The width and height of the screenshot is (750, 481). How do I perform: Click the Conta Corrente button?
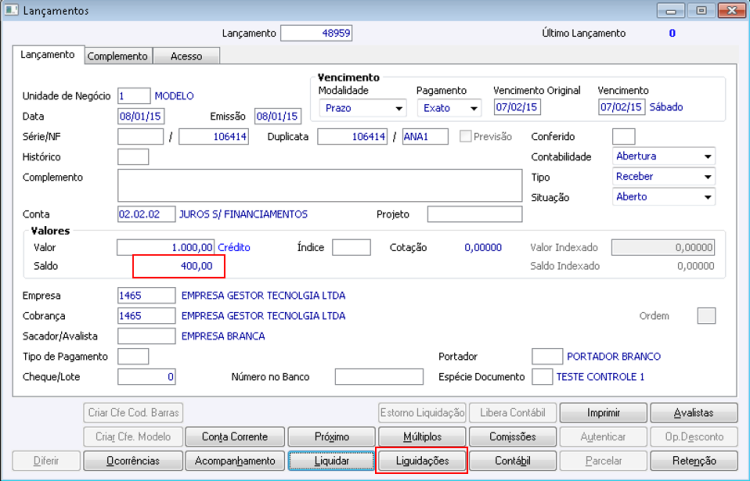[x=235, y=437]
